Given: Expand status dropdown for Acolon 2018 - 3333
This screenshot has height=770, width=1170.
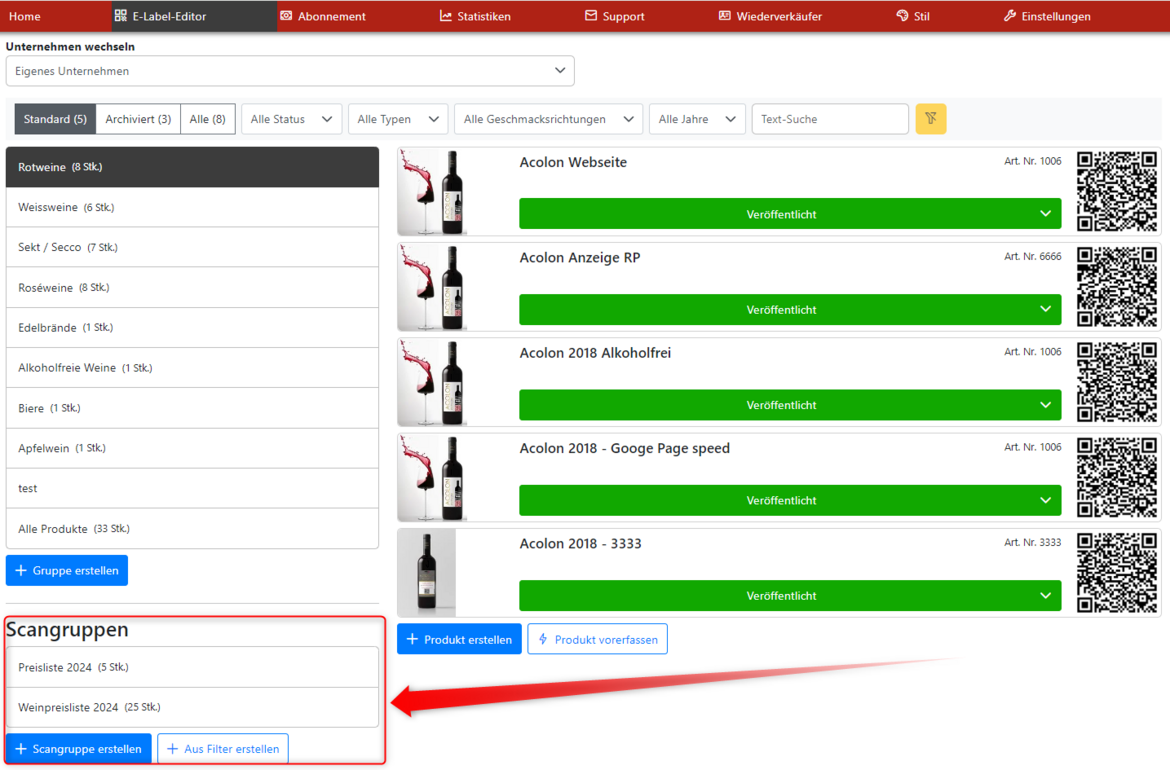Looking at the screenshot, I should 790,596.
